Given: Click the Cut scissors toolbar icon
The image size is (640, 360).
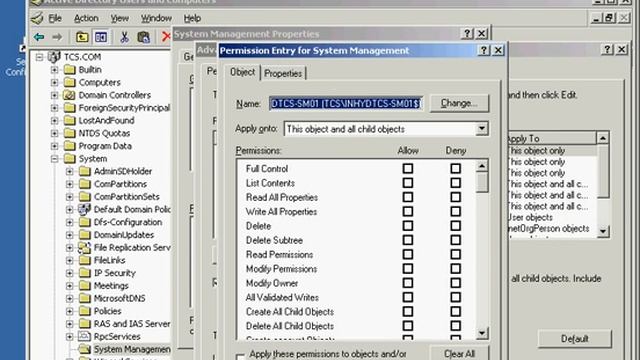Looking at the screenshot, I should click(x=124, y=37).
